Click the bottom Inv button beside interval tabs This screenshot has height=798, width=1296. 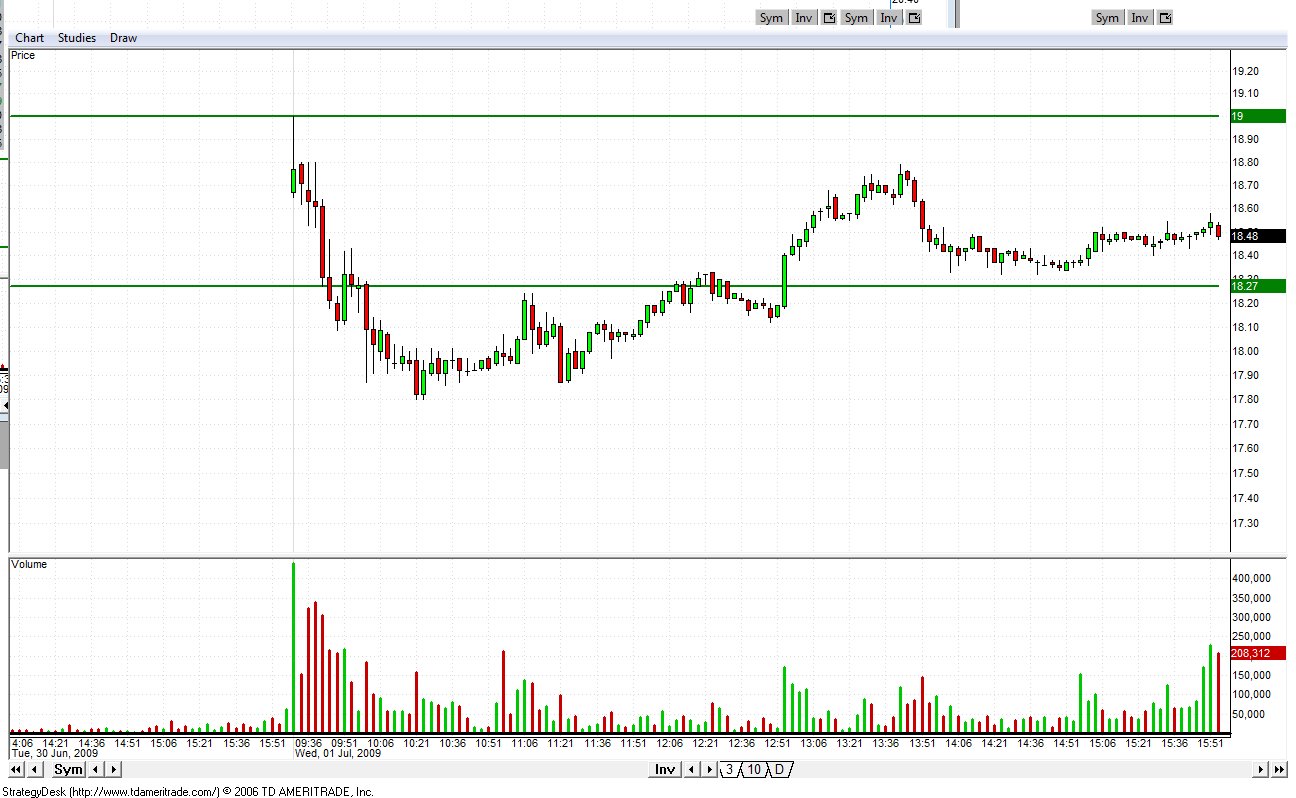pyautogui.click(x=664, y=769)
